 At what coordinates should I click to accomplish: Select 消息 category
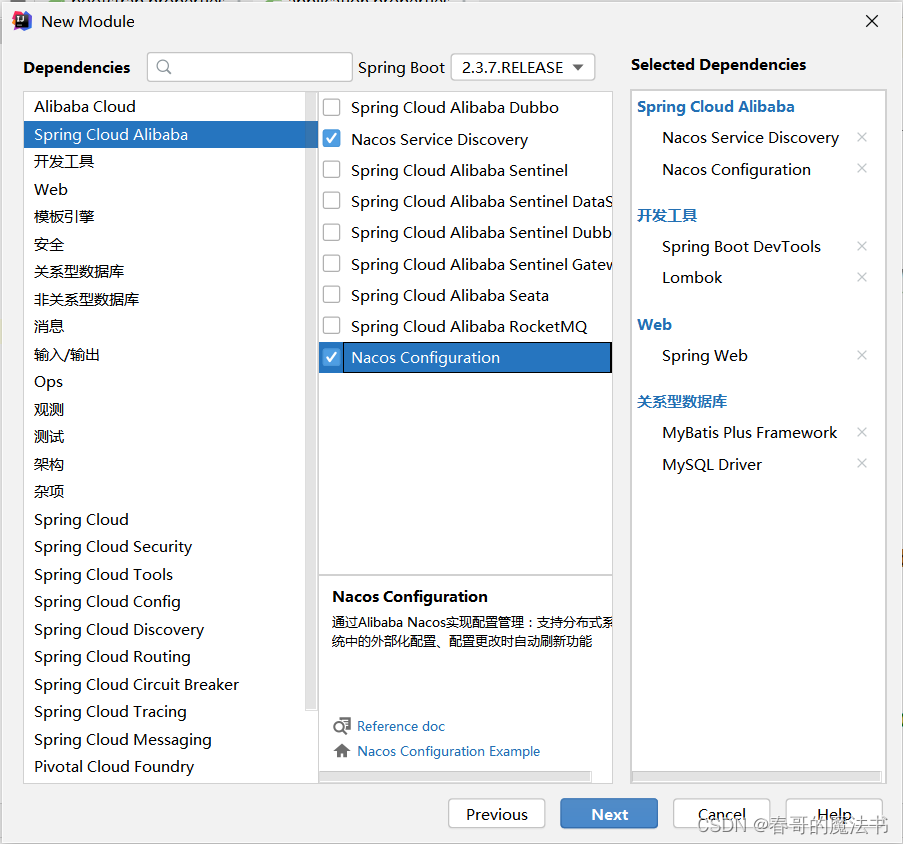[x=165, y=326]
